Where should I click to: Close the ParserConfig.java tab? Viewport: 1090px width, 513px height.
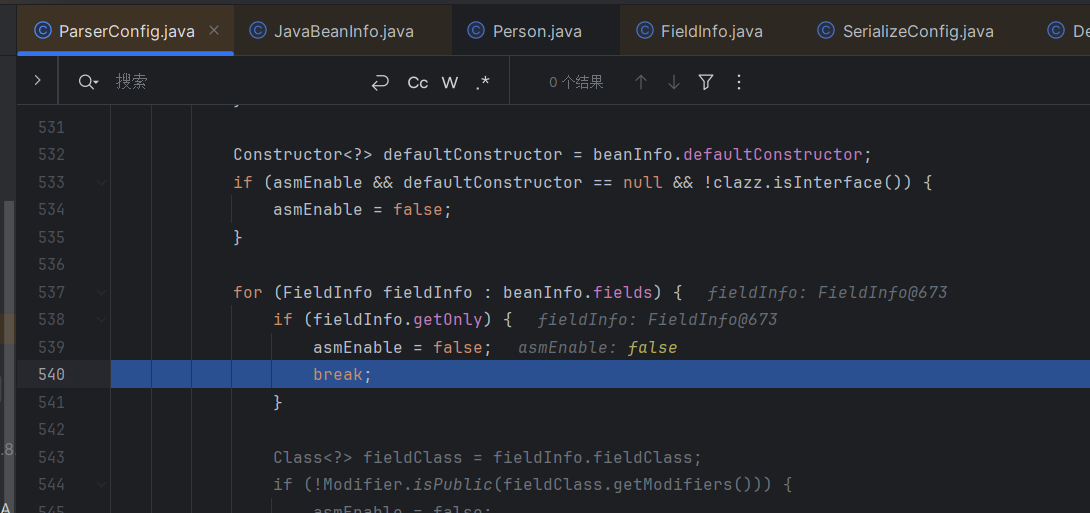click(214, 30)
